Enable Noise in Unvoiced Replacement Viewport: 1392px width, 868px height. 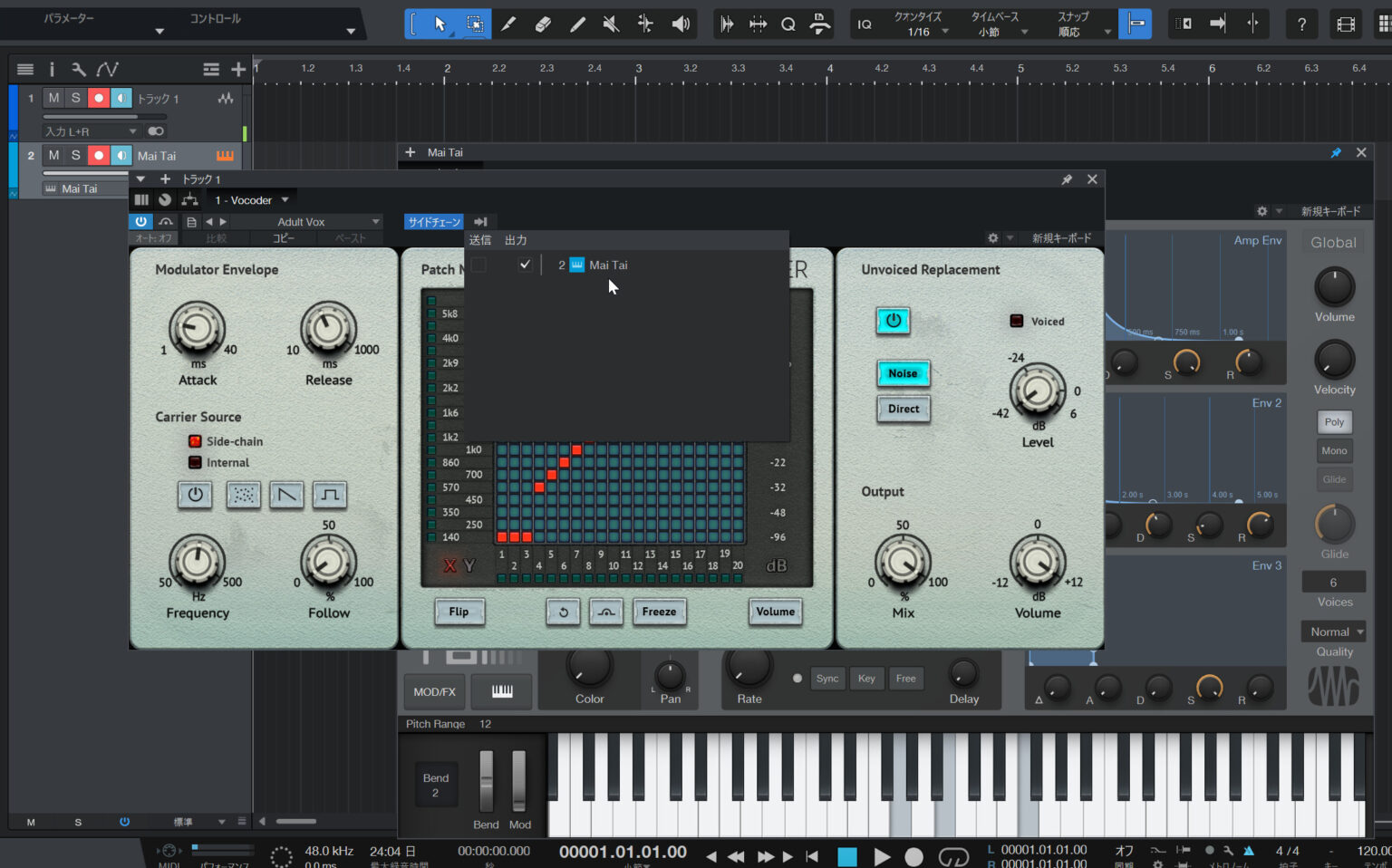[x=903, y=373]
